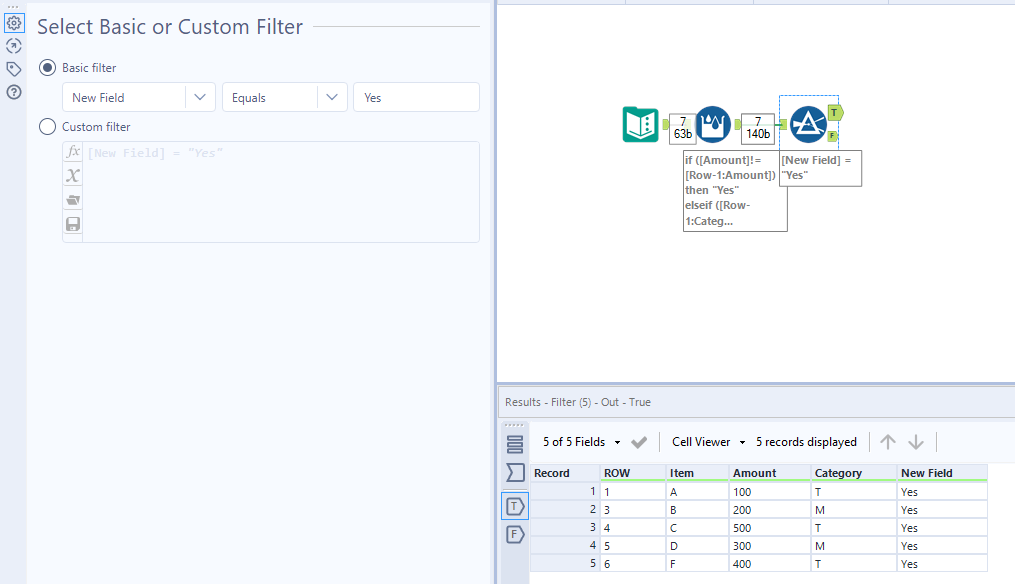The image size is (1015, 584).
Task: Select the Filter tool on the canvas
Action: [x=809, y=124]
